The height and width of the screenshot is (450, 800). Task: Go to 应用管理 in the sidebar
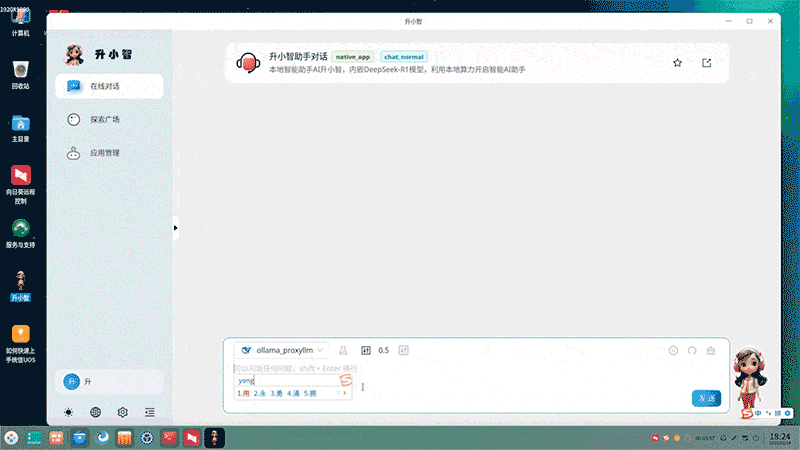[105, 154]
